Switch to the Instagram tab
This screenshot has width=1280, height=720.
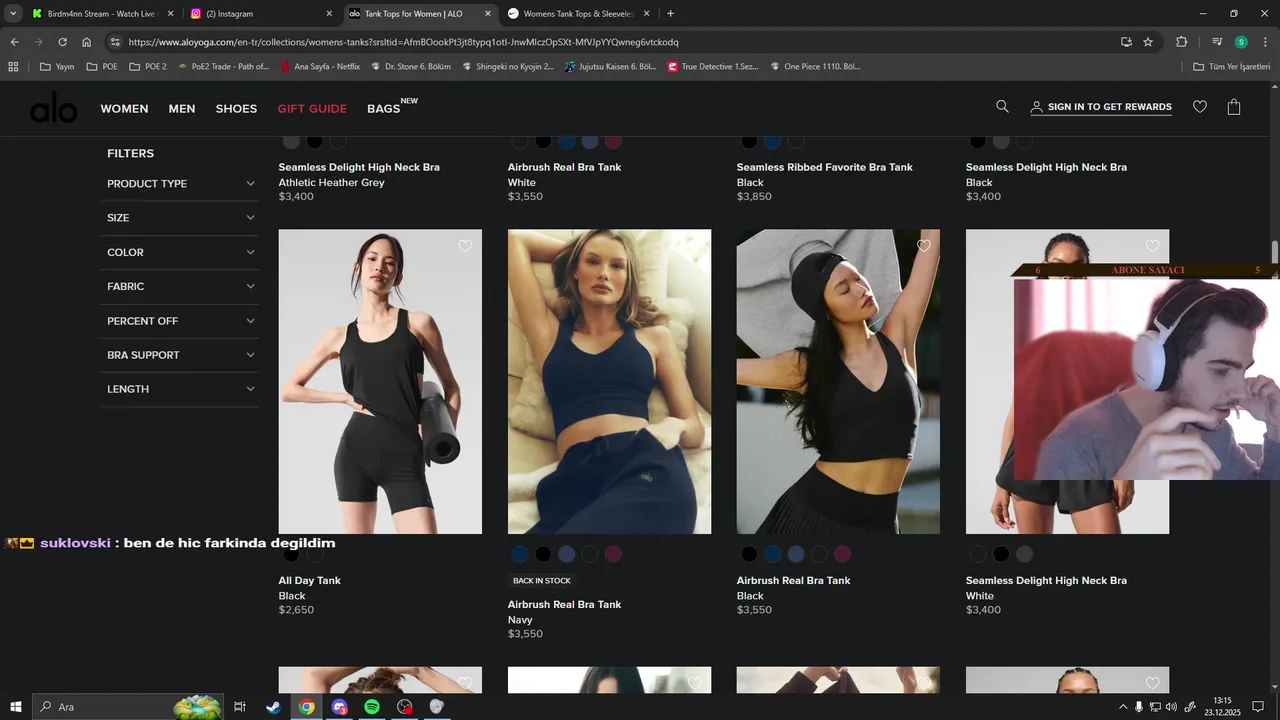coord(260,14)
